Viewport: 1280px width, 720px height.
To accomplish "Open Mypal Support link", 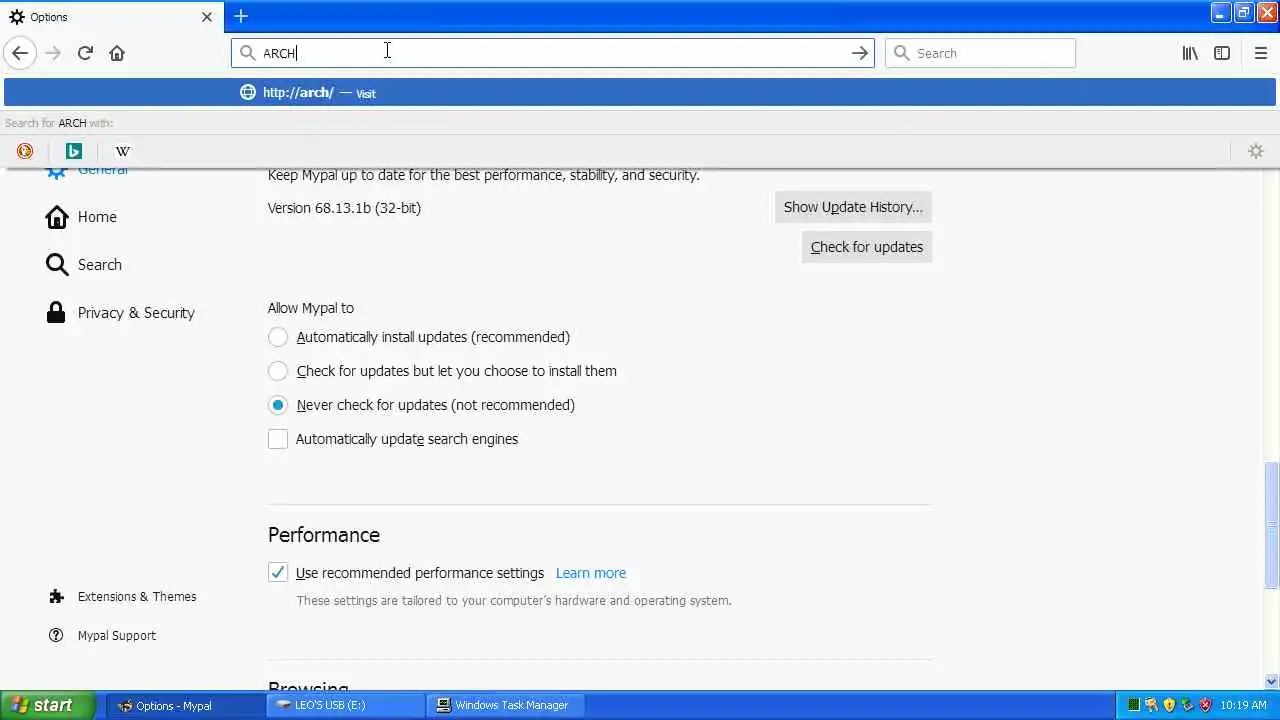I will click(x=102, y=636).
